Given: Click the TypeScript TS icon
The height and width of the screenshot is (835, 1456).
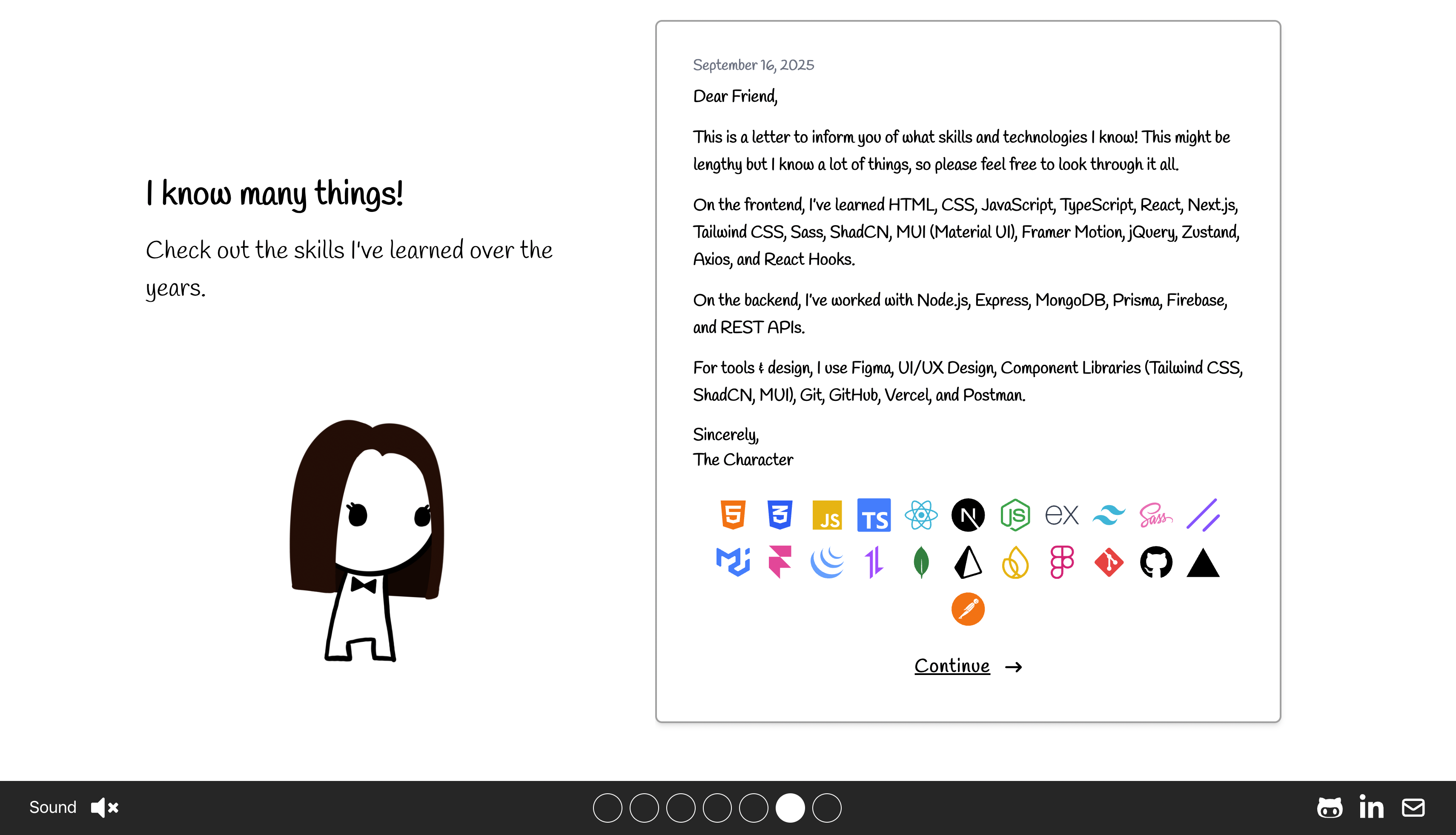Looking at the screenshot, I should click(x=874, y=515).
